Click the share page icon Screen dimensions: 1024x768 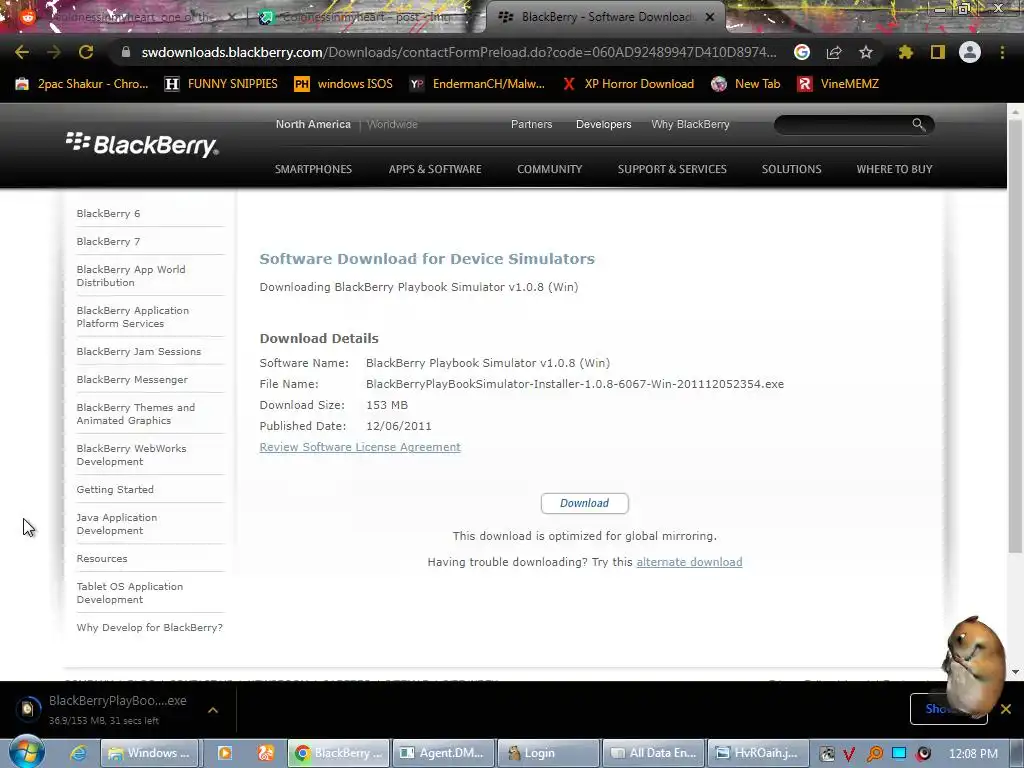tap(834, 52)
